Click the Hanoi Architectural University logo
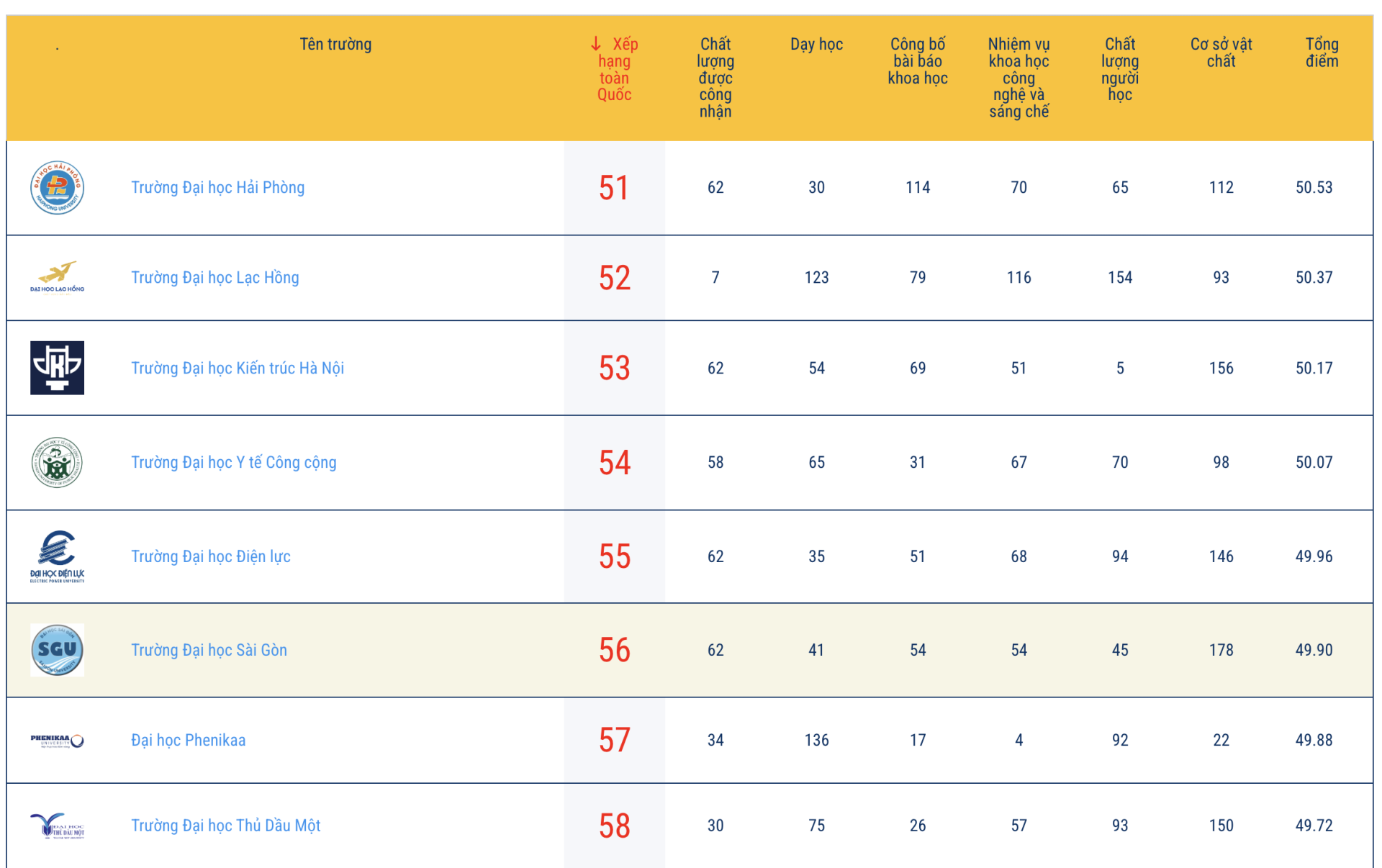 pyautogui.click(x=57, y=368)
